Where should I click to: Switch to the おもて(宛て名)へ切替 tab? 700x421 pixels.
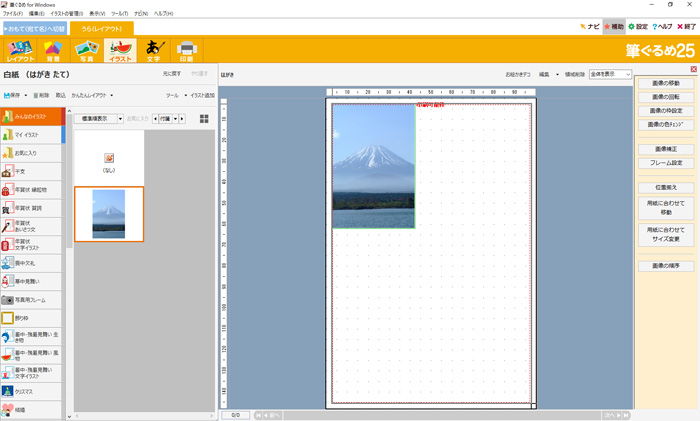(x=34, y=28)
